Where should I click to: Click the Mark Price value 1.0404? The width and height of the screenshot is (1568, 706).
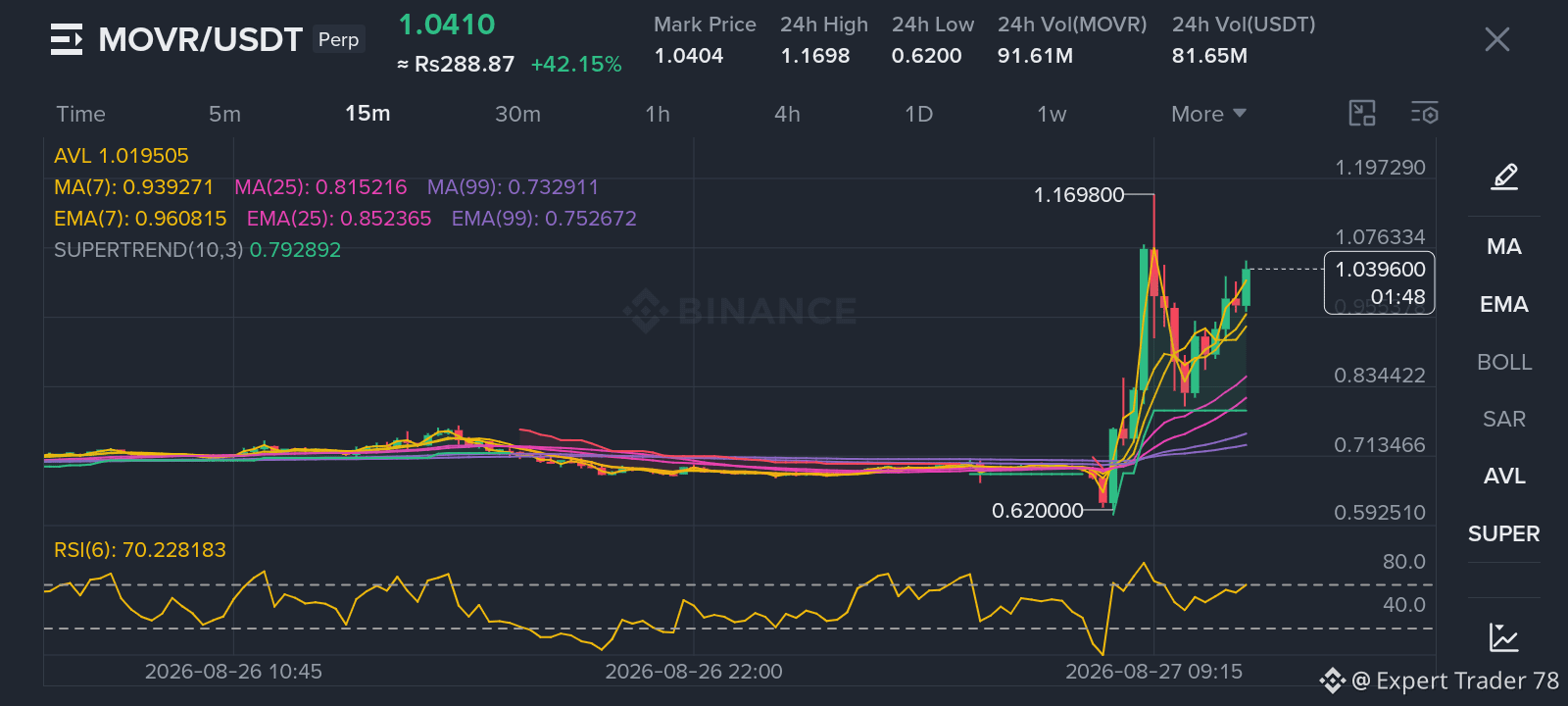coord(689,56)
